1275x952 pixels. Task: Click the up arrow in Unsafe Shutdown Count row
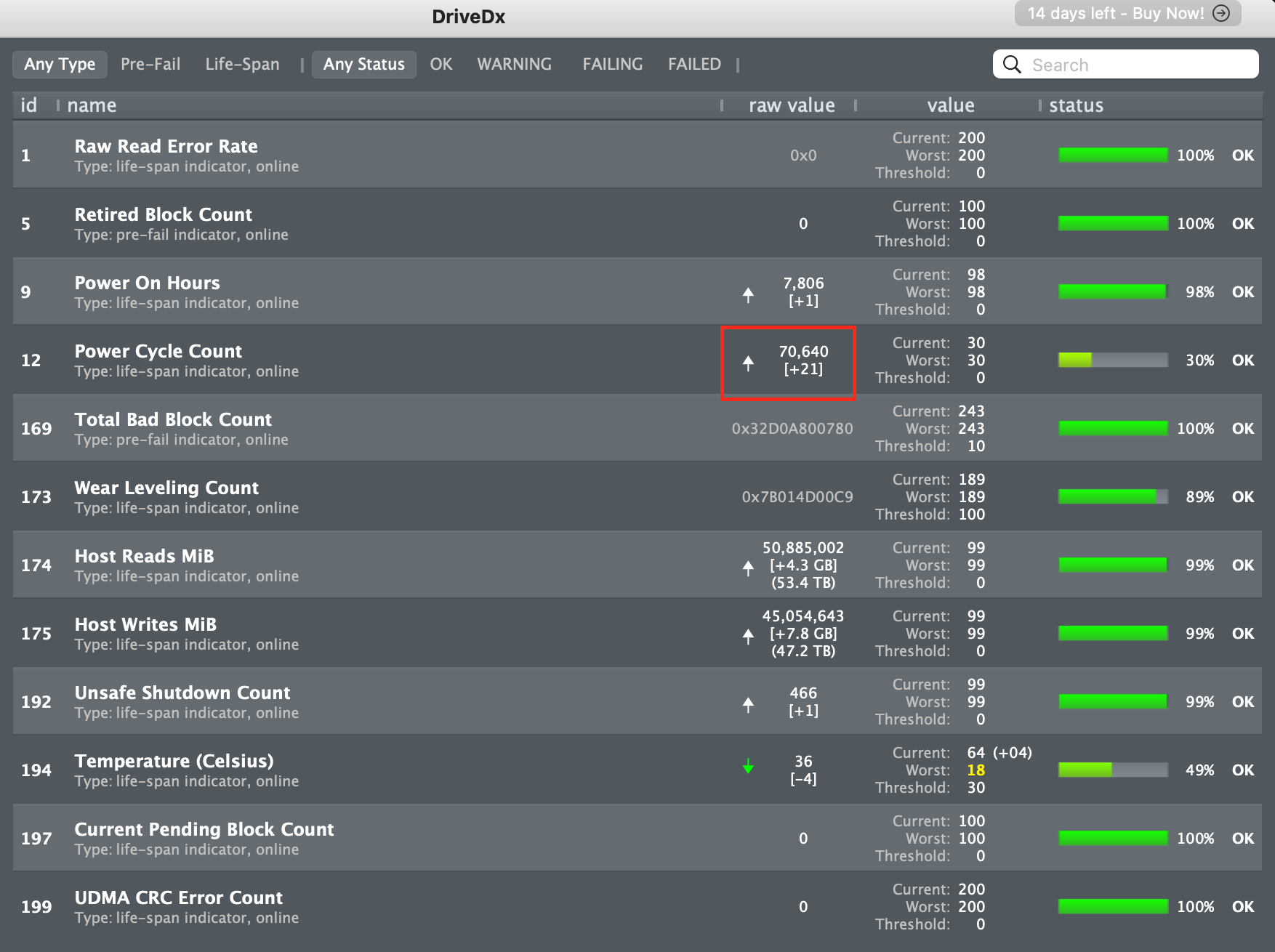coord(748,705)
